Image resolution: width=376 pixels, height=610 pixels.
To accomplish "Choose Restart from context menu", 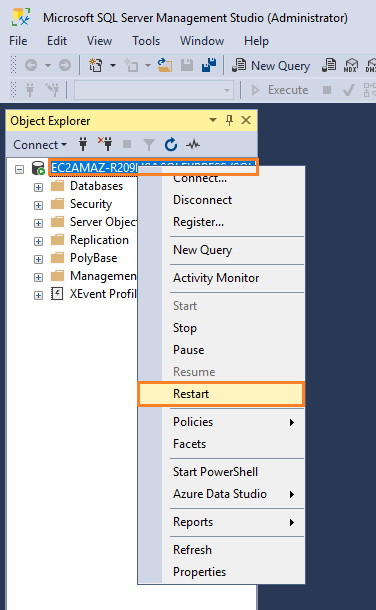I will tap(221, 394).
